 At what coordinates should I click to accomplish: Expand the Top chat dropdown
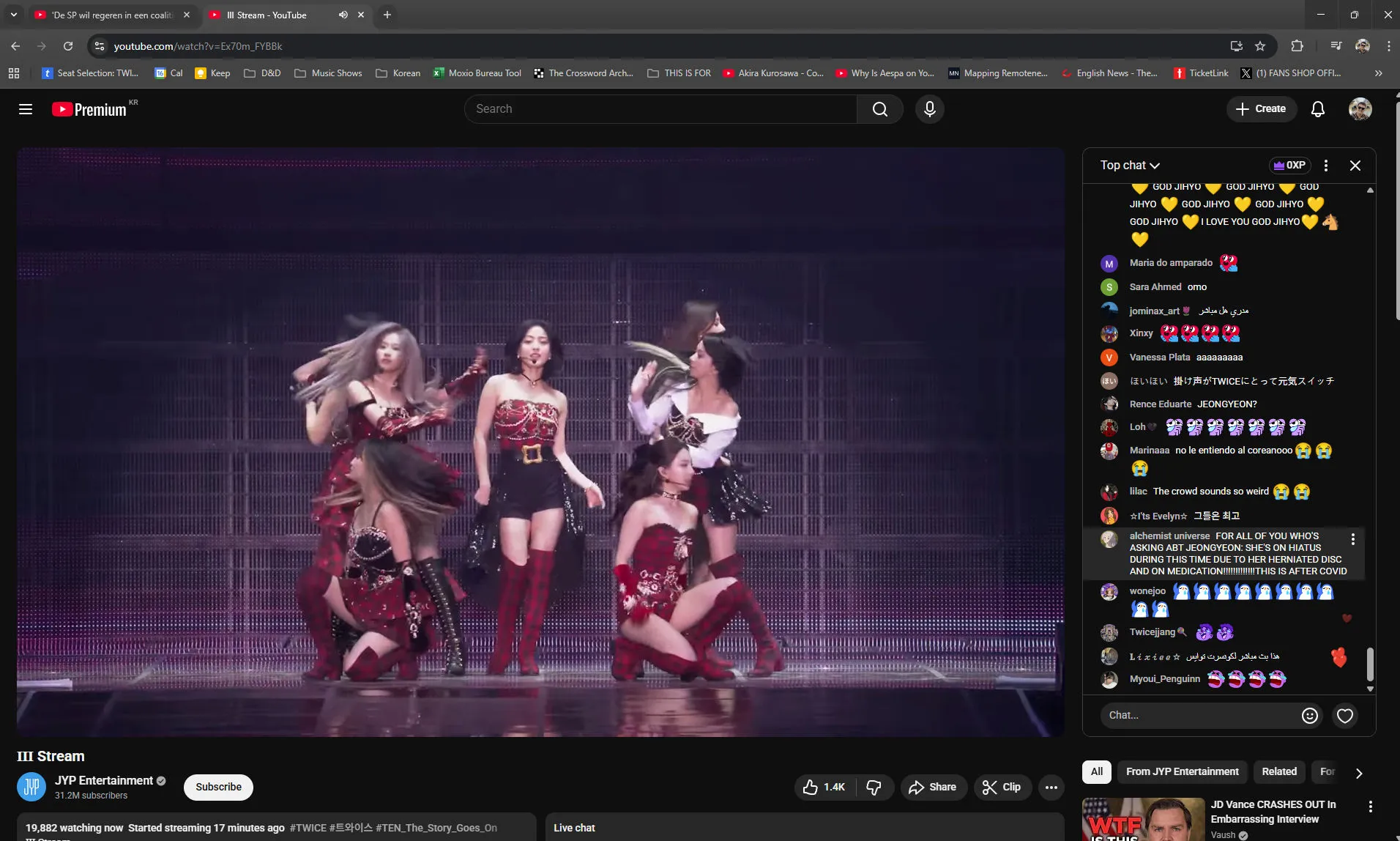[x=1130, y=166]
